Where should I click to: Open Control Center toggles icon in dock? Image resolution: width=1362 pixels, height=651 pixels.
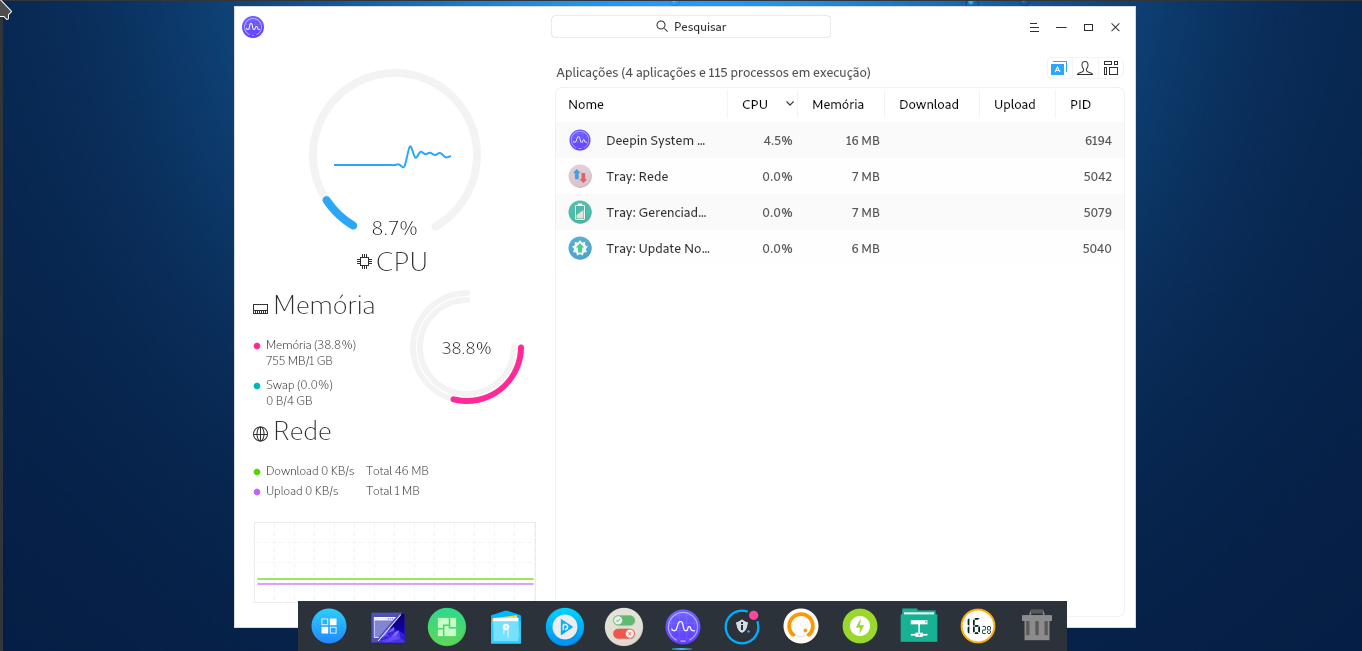(x=624, y=626)
